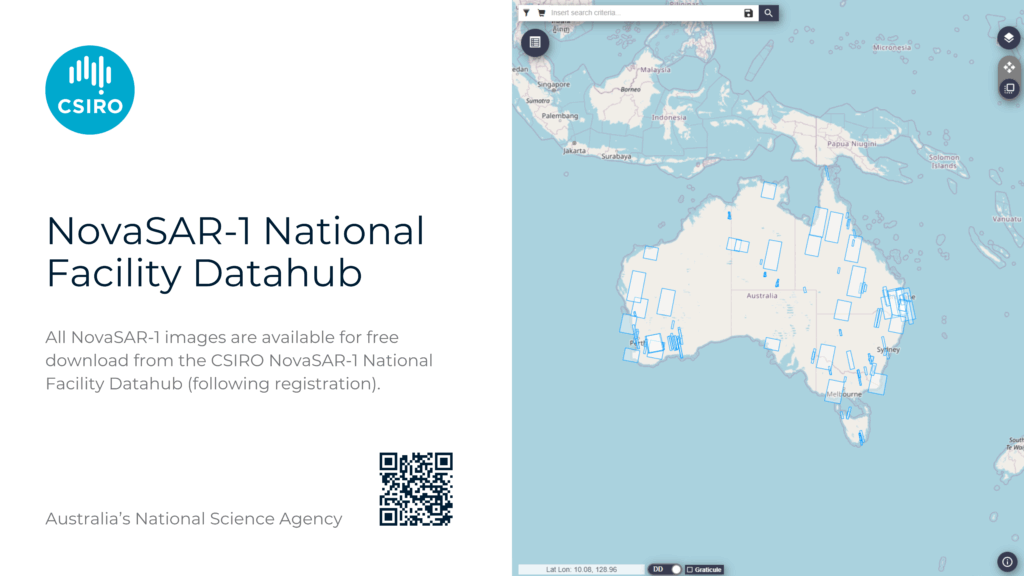Open the map layers button
Screen dimensions: 1024x576
tap(1009, 37)
